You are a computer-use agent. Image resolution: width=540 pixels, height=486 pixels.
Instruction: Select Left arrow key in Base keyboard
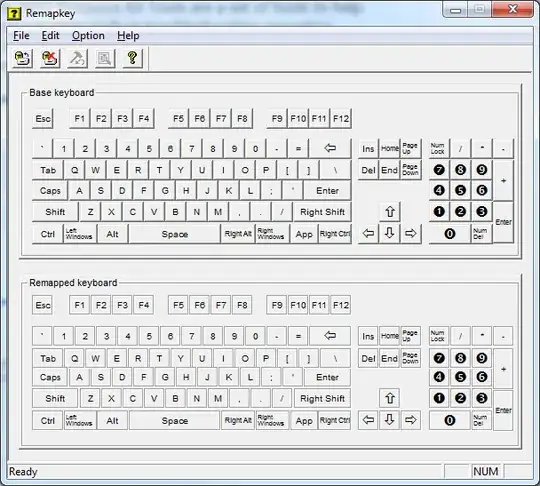(368, 234)
